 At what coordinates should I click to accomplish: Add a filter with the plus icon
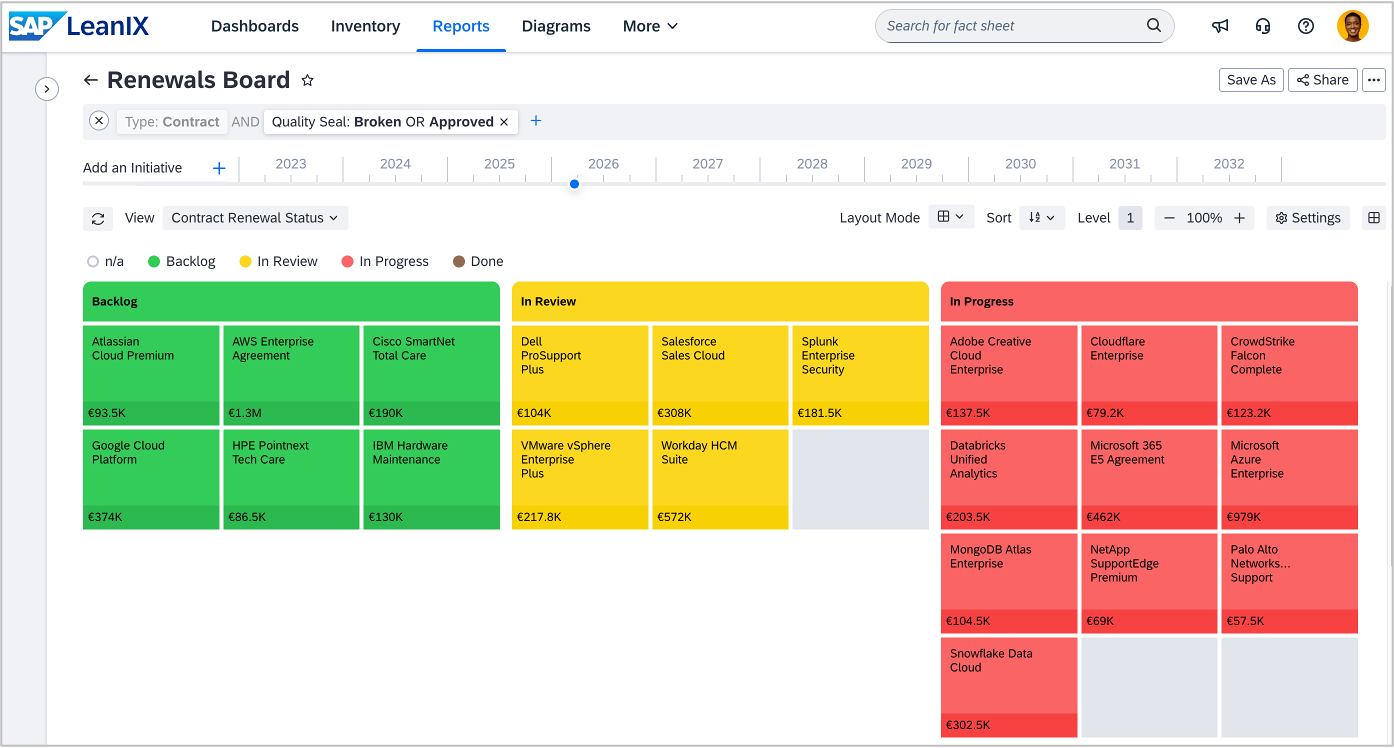coord(536,121)
